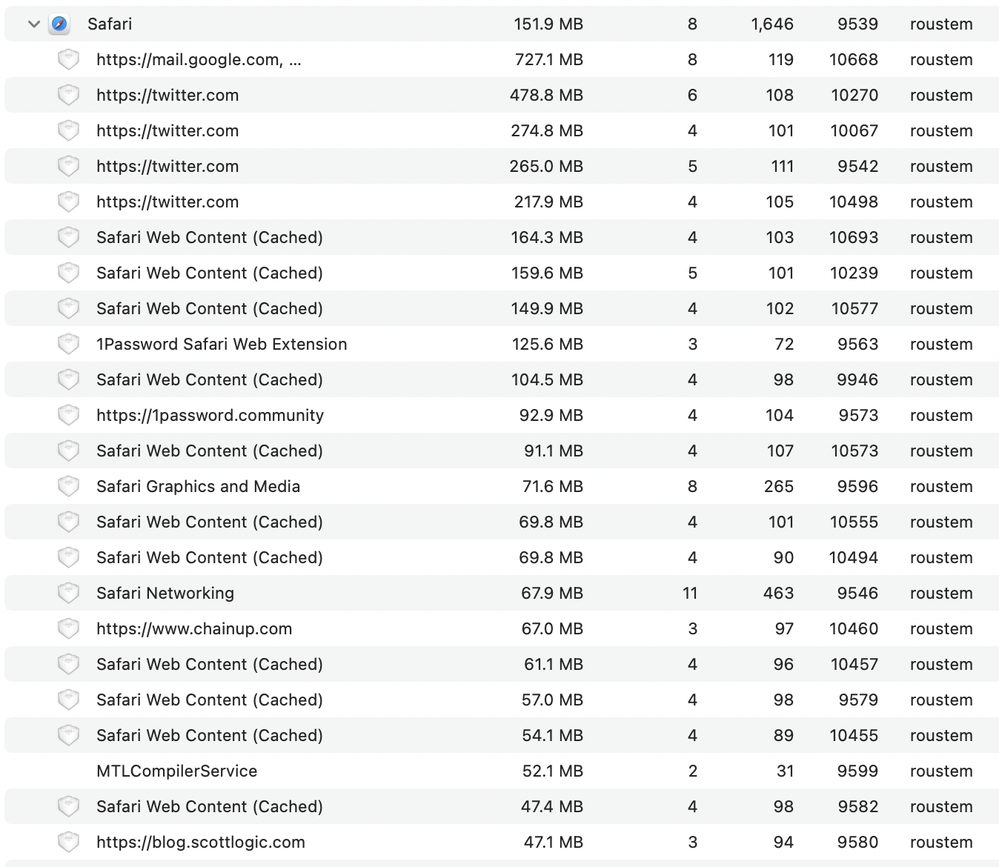The height and width of the screenshot is (867, 999).
Task: Click the 727.1 MB memory value
Action: (x=546, y=60)
